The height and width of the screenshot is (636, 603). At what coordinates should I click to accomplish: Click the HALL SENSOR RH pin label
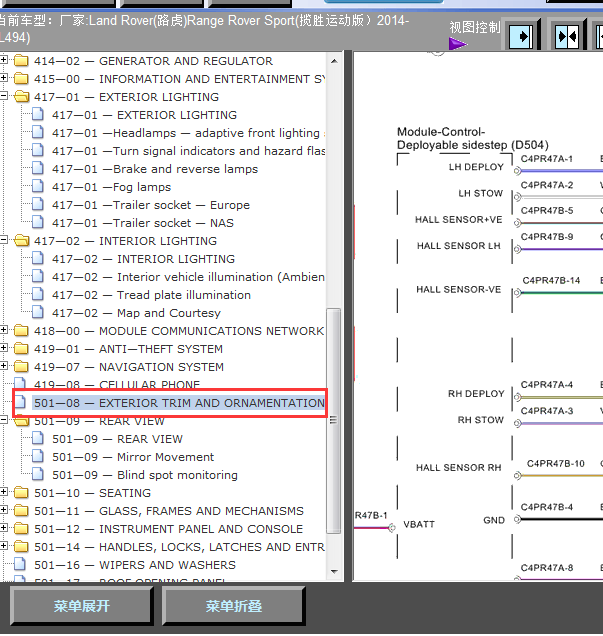(458, 468)
